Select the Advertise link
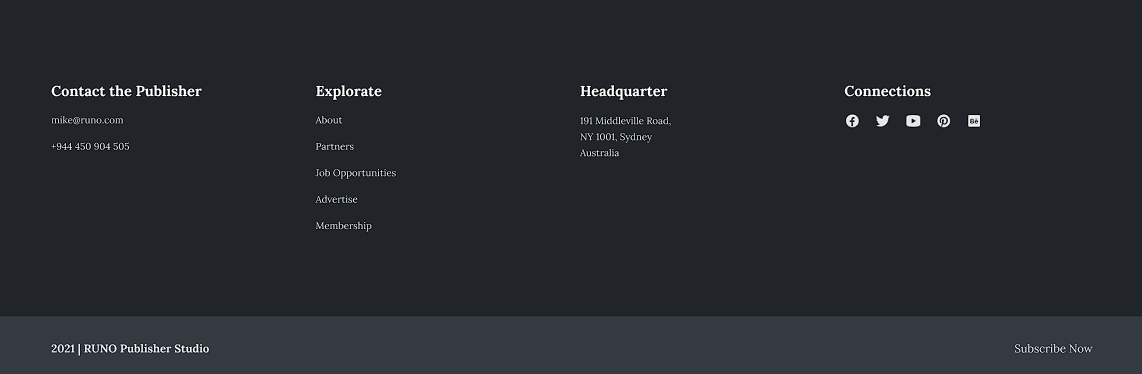 [x=336, y=199]
